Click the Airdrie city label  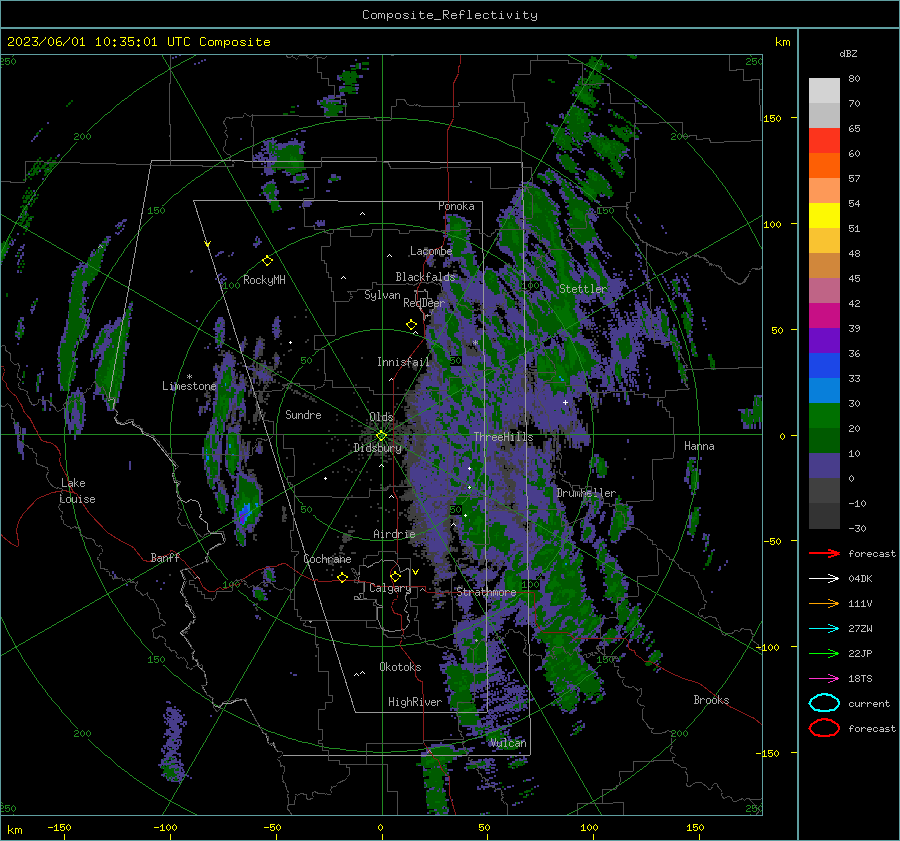394,534
